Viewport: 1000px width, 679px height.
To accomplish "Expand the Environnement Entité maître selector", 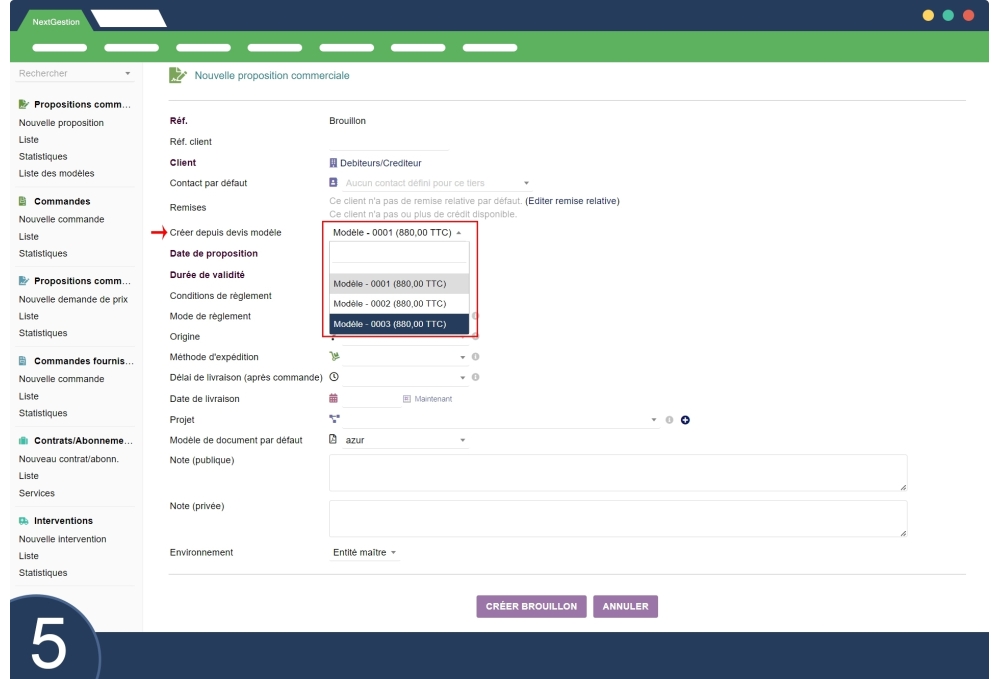I will 365,552.
